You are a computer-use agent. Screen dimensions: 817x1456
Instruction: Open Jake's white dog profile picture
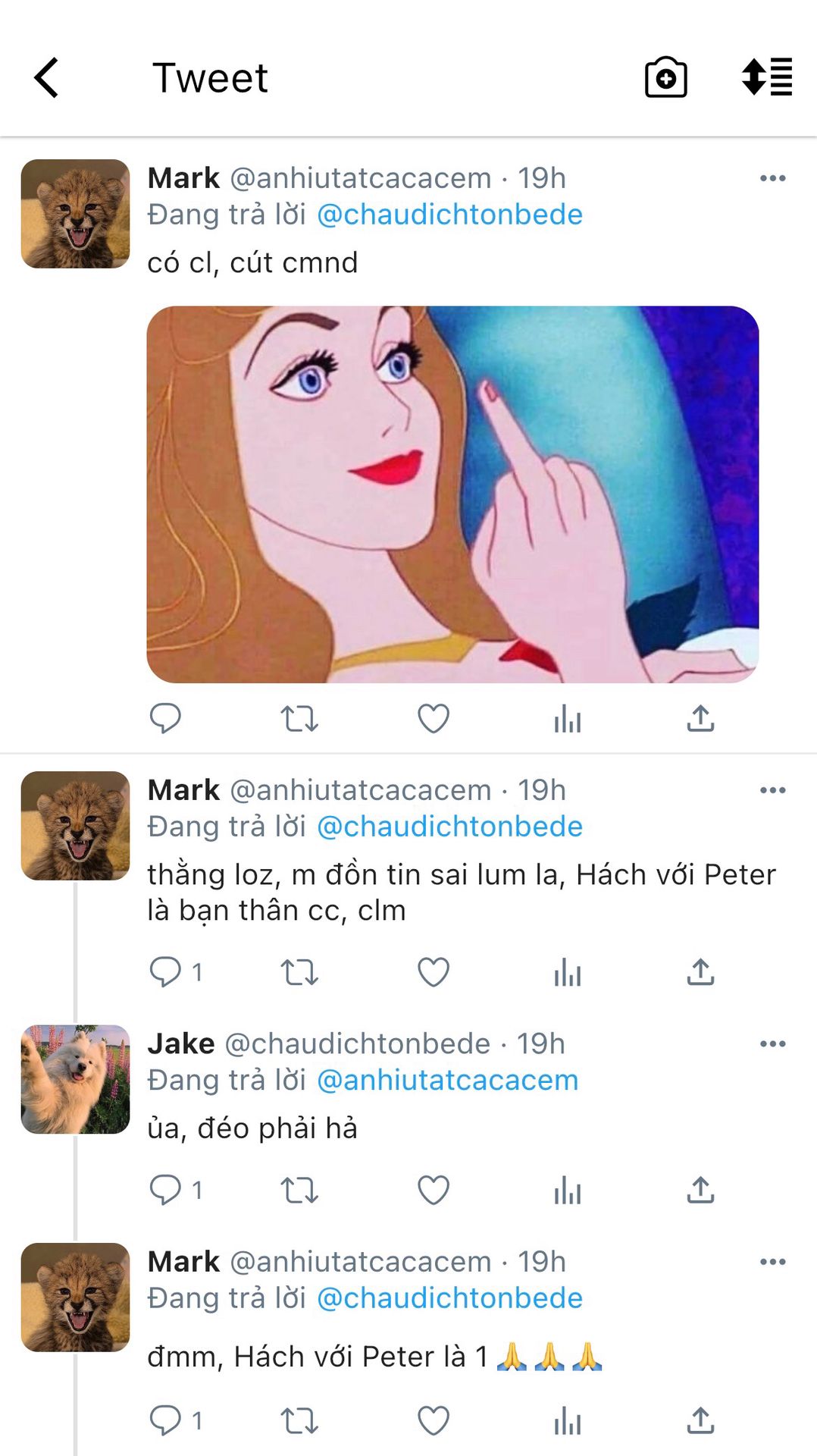(75, 1079)
